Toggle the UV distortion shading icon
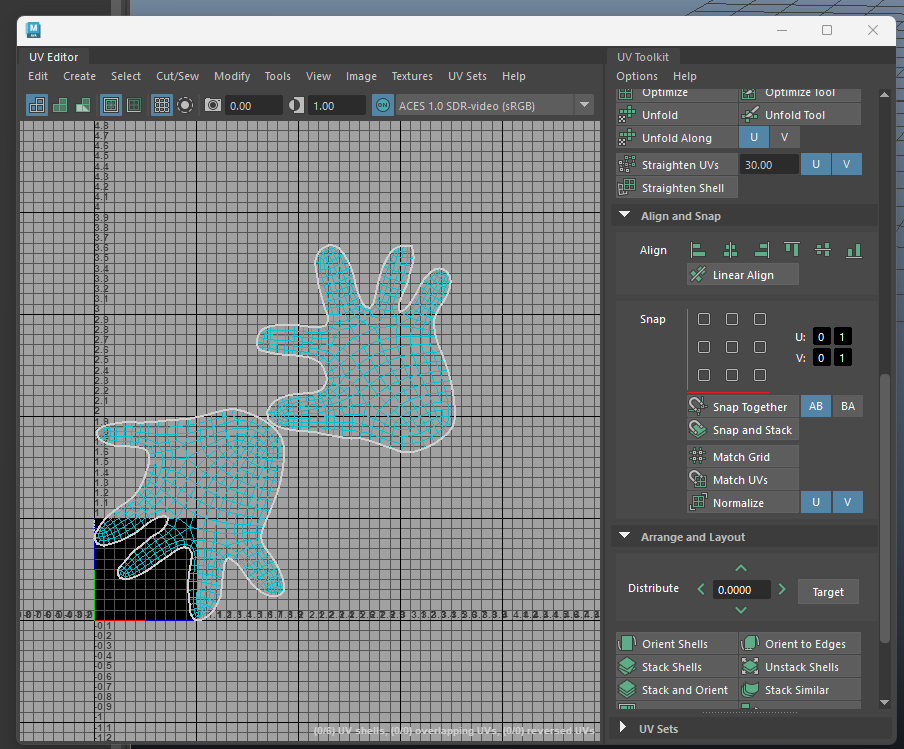This screenshot has width=904, height=749. [83, 106]
